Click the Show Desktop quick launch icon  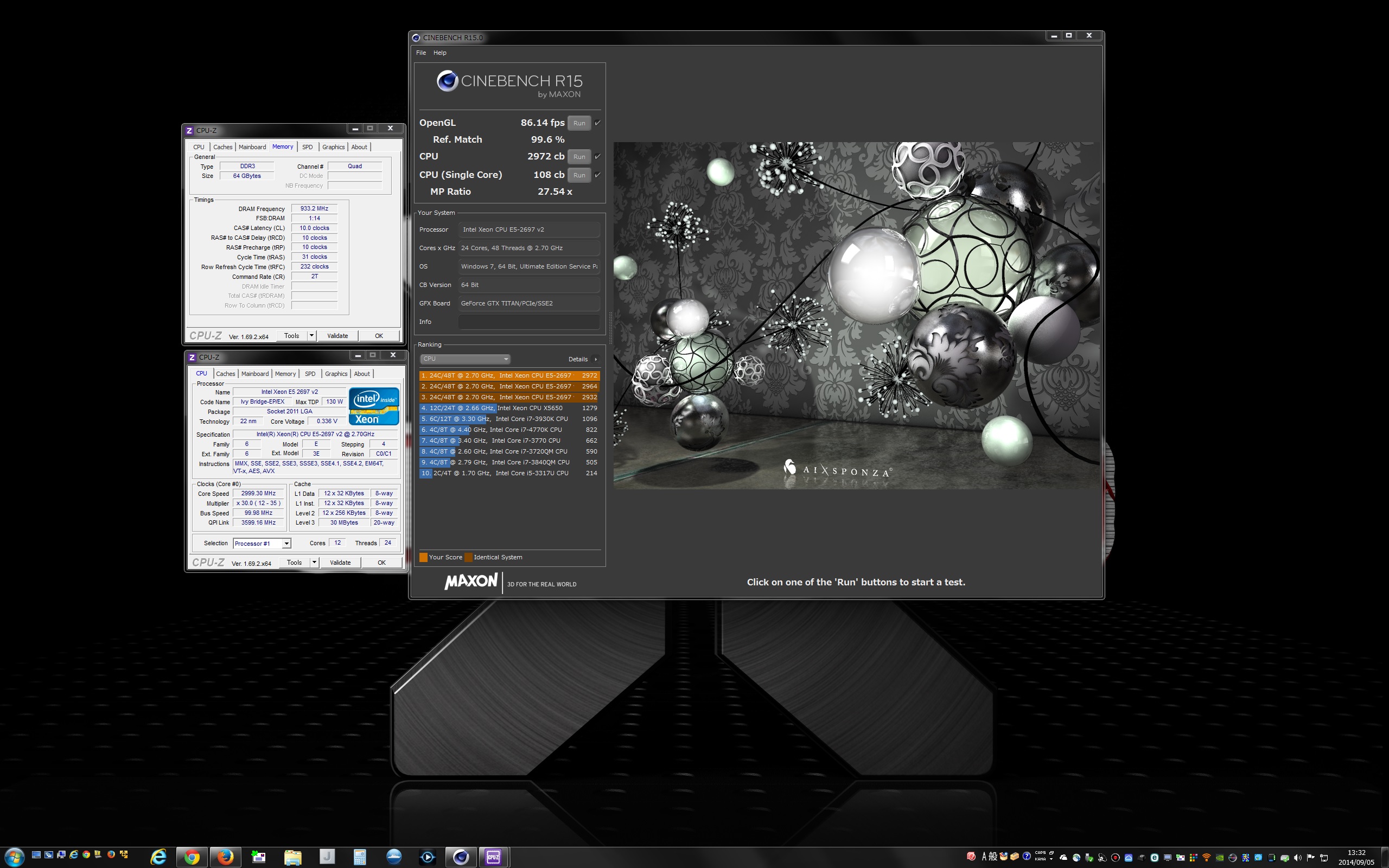click(36, 855)
